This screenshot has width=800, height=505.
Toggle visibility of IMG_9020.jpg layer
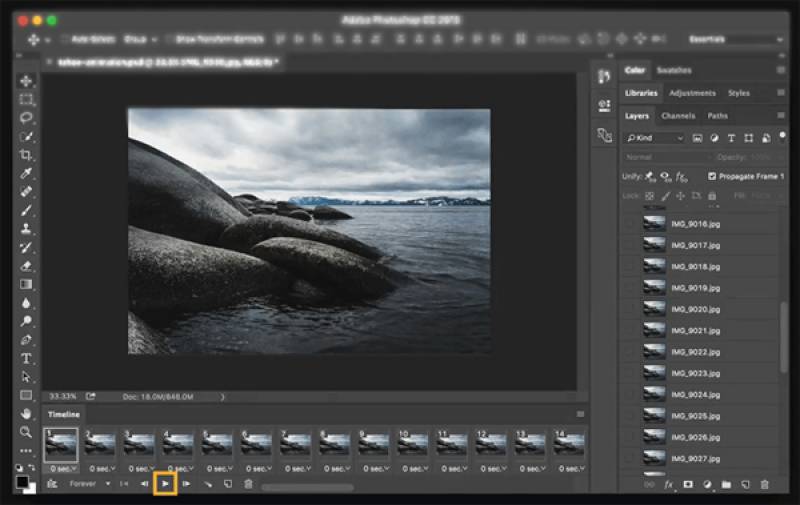(x=629, y=309)
